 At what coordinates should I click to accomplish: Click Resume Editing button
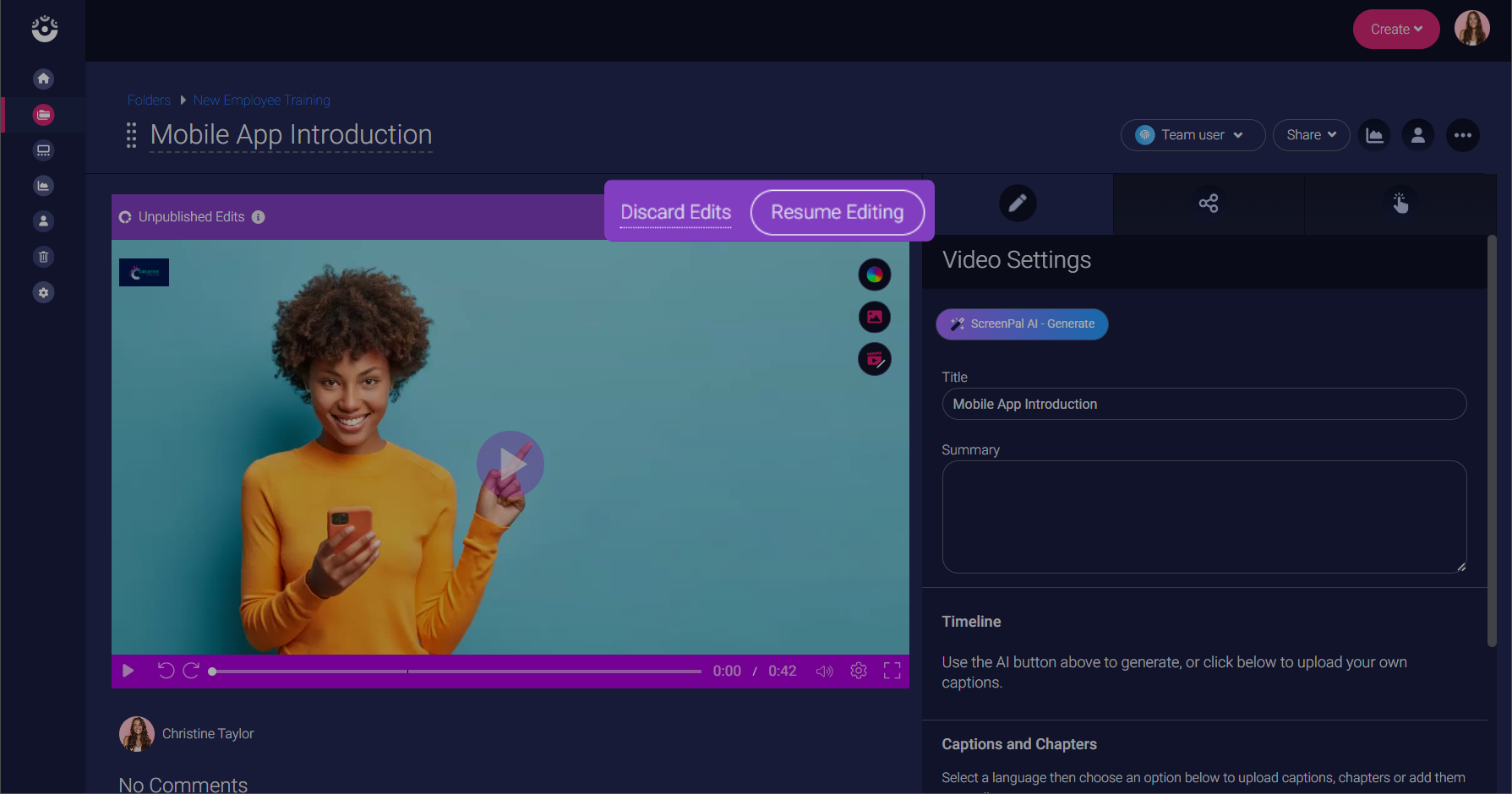pyautogui.click(x=837, y=212)
